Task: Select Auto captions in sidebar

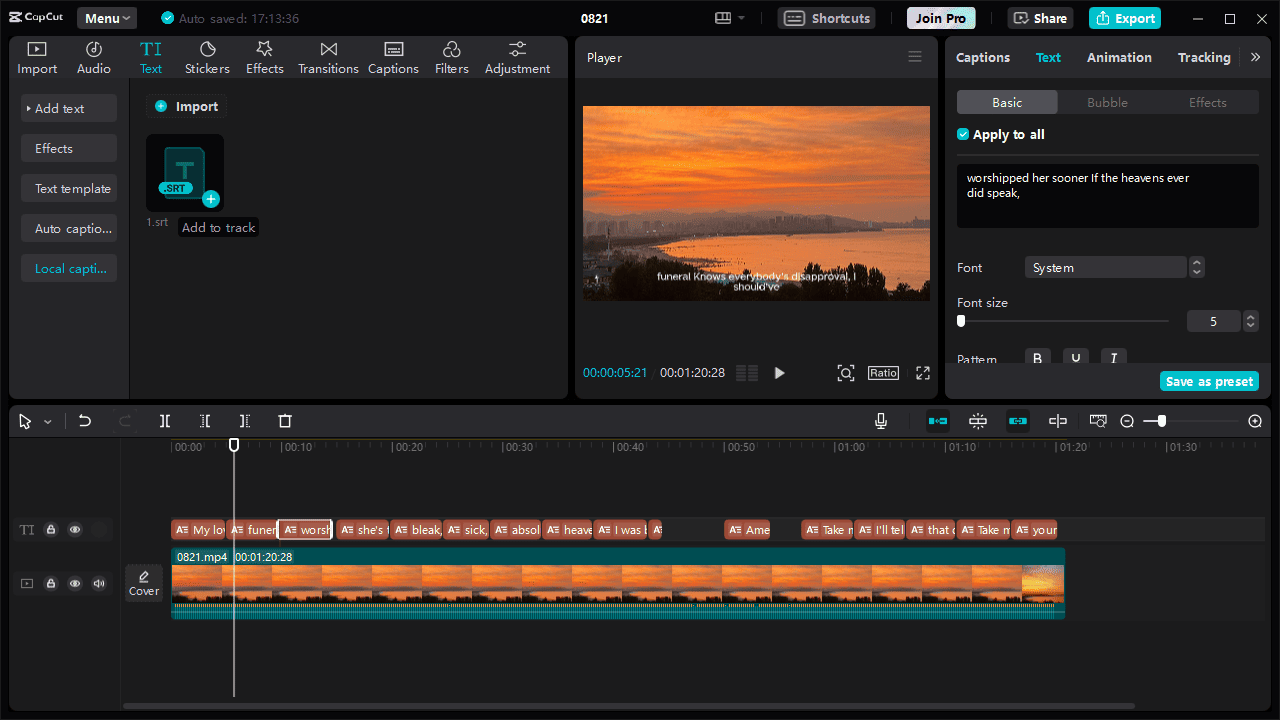Action: [x=69, y=228]
